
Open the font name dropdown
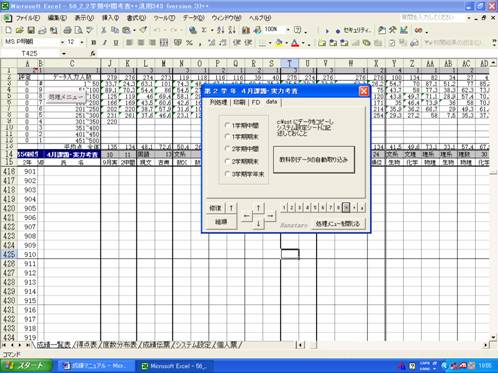[x=62, y=43]
